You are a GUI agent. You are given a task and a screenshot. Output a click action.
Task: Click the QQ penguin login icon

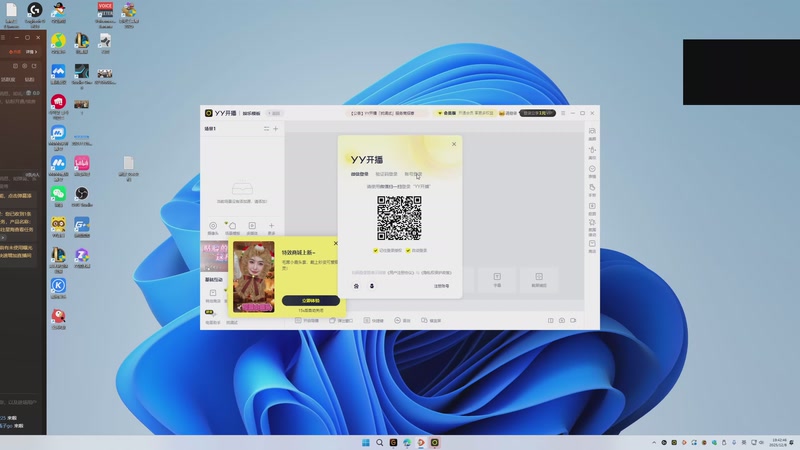[372, 286]
